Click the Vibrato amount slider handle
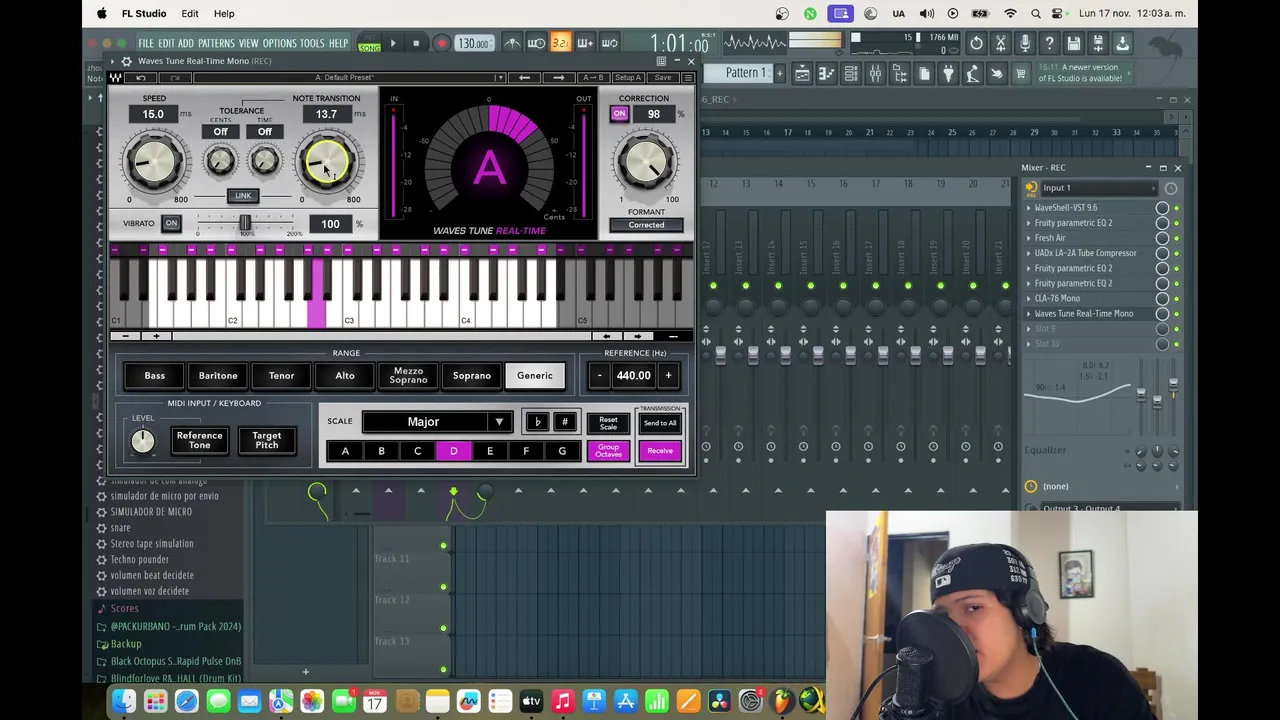 coord(245,223)
